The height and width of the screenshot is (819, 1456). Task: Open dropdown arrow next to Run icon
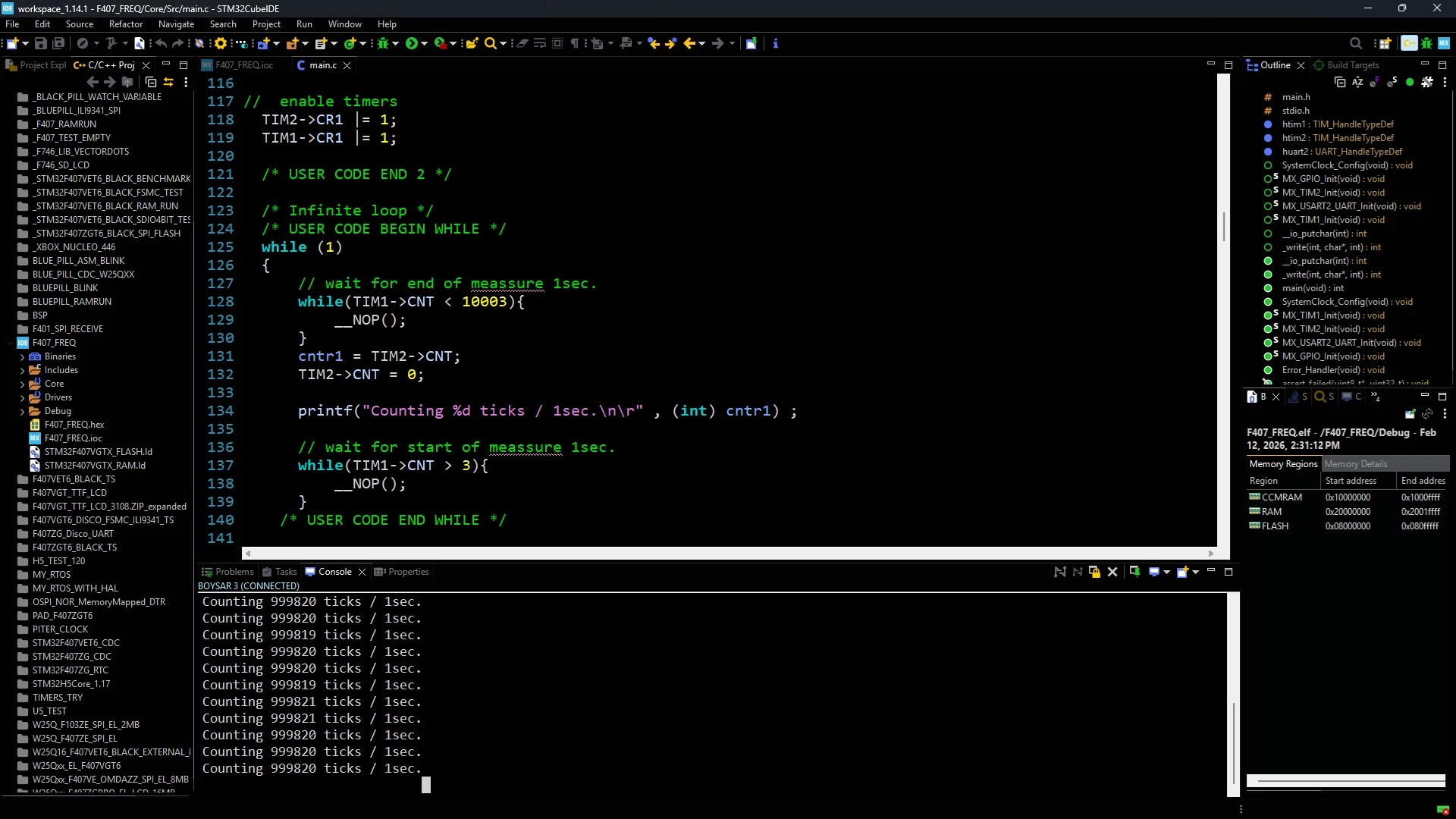point(425,43)
